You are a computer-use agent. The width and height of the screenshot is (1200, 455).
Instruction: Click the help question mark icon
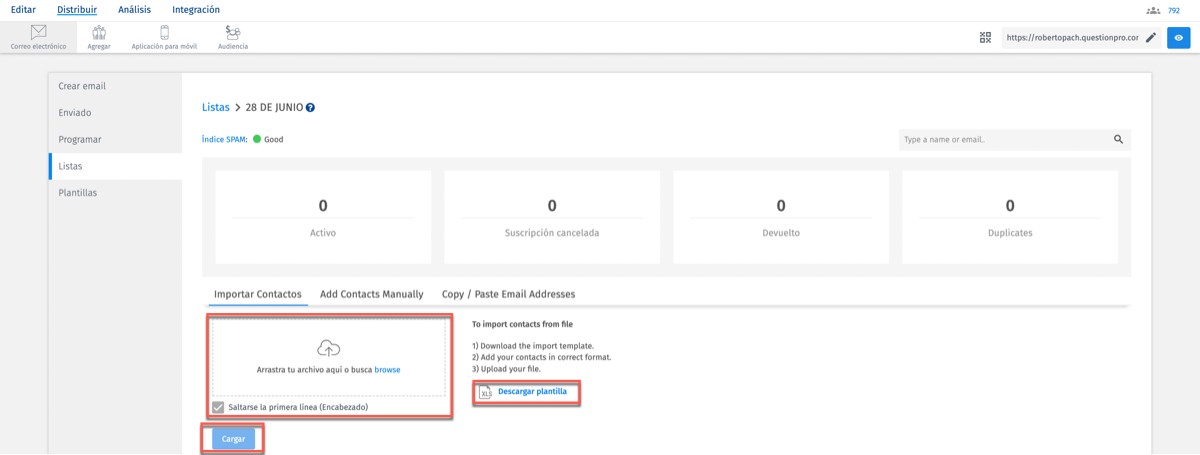click(x=310, y=108)
